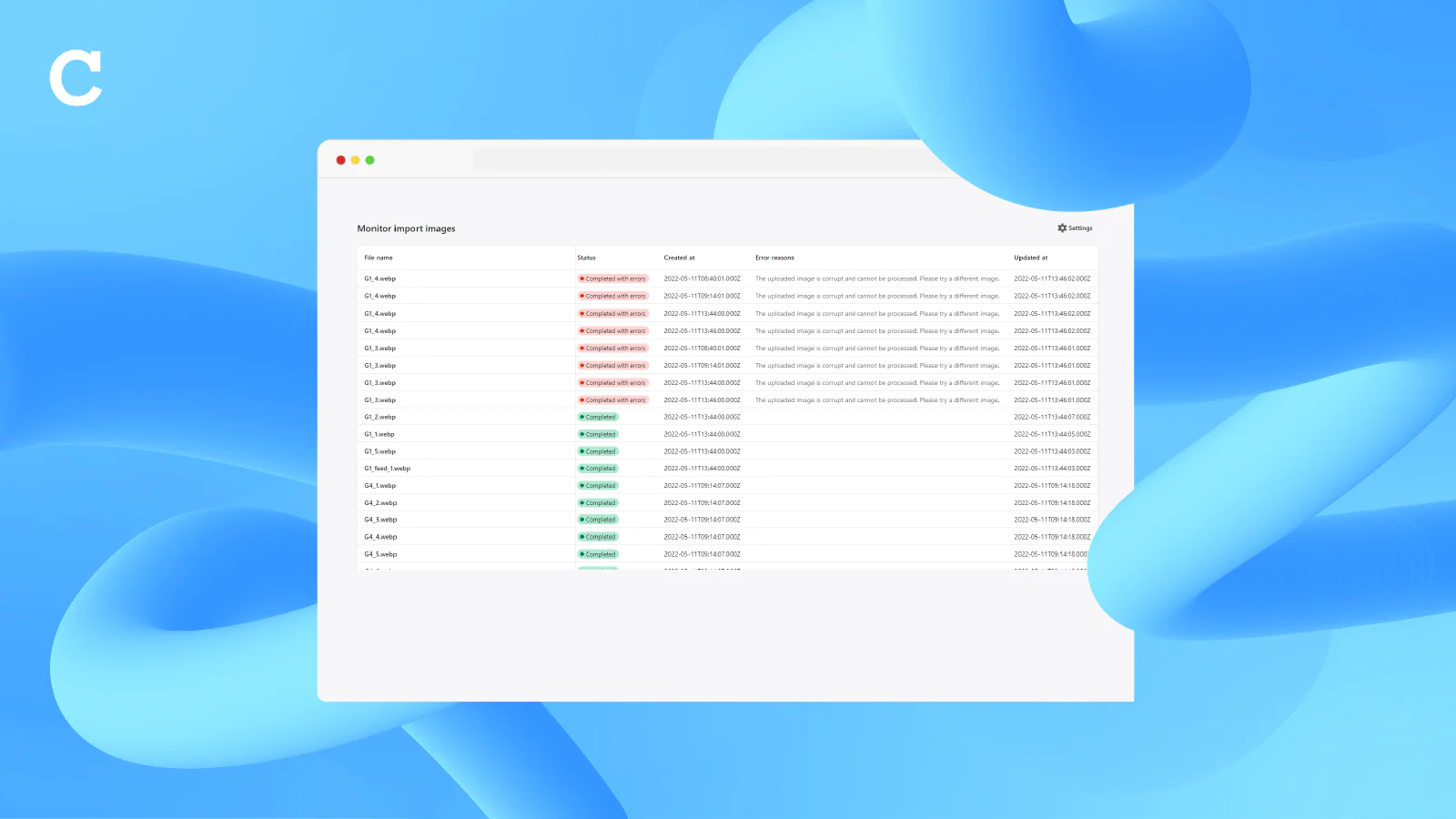Open Settings via the gear icon
The height and width of the screenshot is (819, 1456).
tap(1062, 228)
